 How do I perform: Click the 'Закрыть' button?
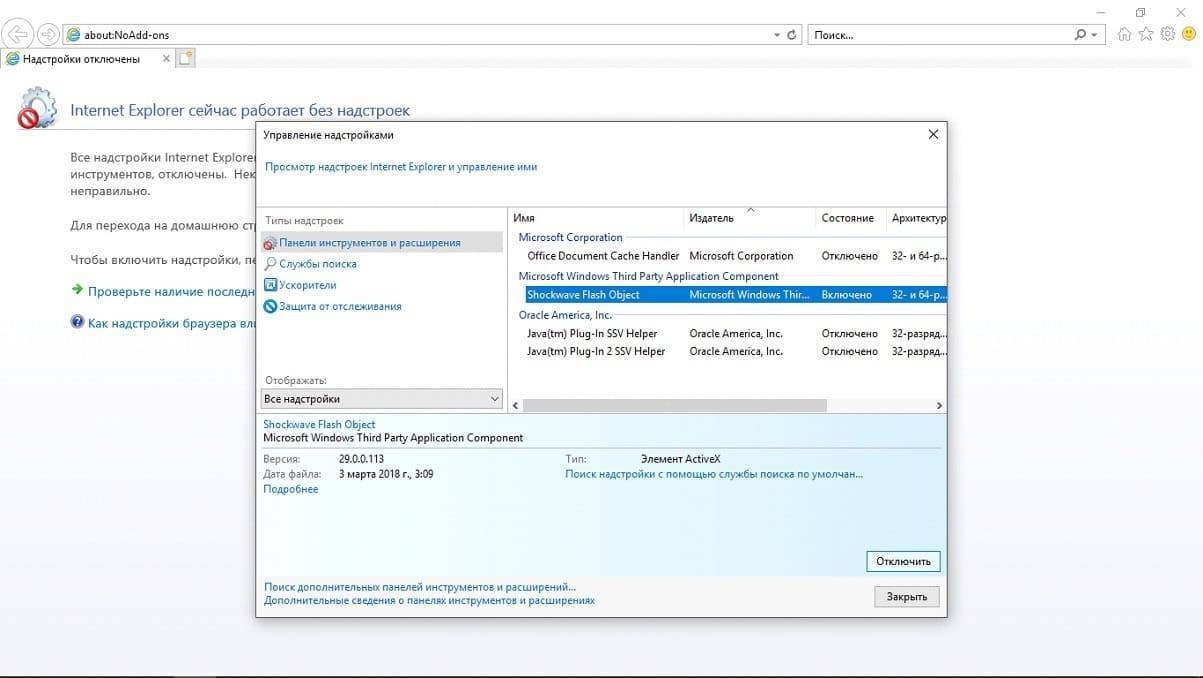coord(906,597)
